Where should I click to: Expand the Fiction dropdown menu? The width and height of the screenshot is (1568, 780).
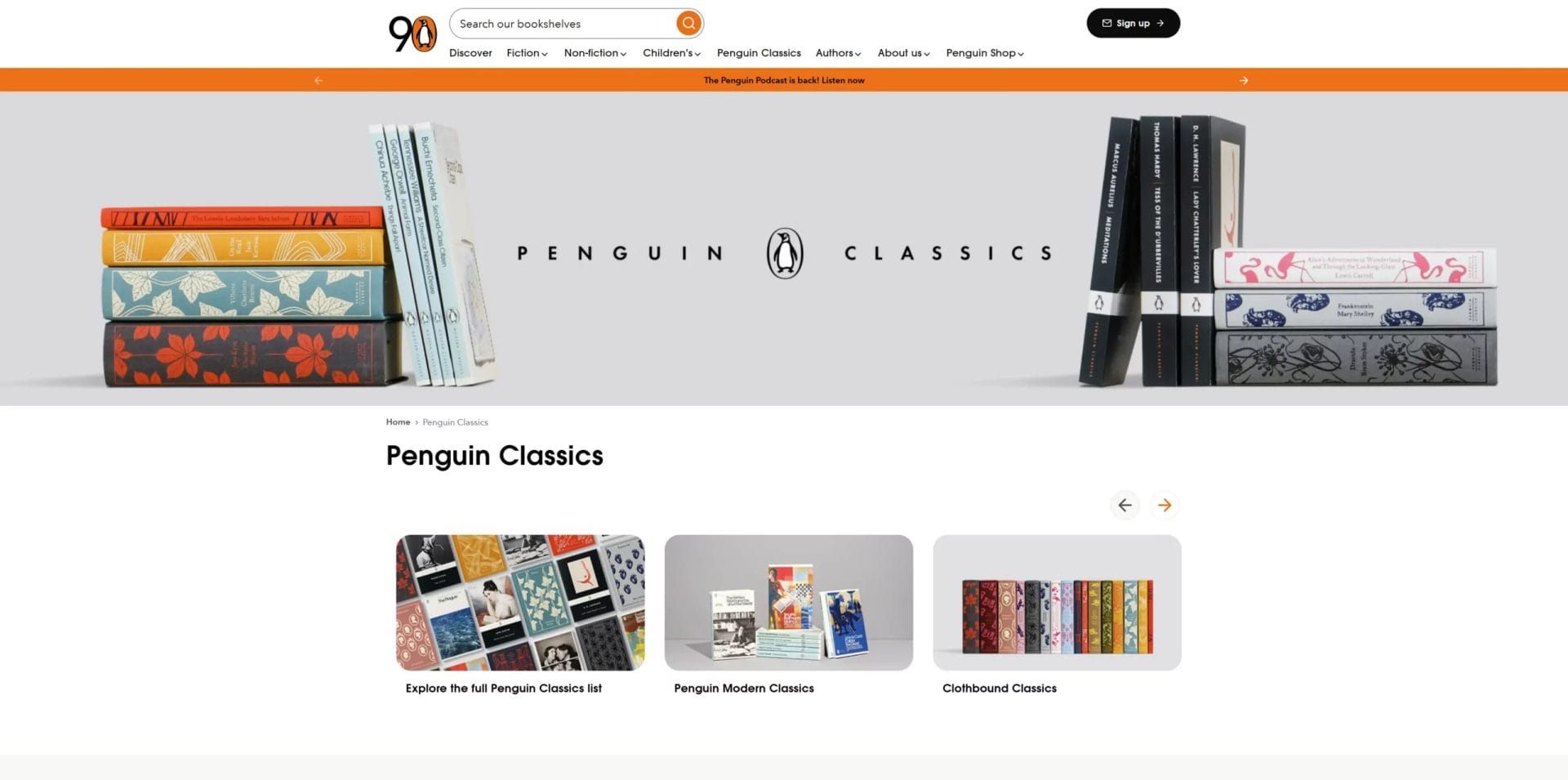pyautogui.click(x=527, y=53)
